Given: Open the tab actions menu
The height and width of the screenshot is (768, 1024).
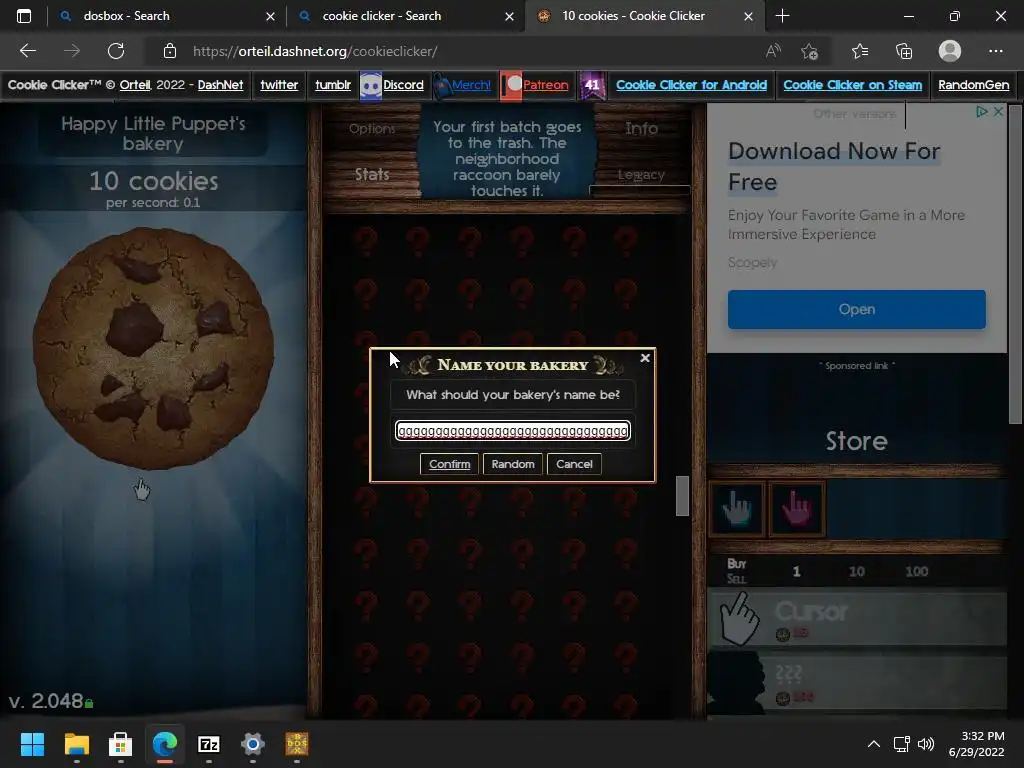Looking at the screenshot, I should [x=24, y=16].
